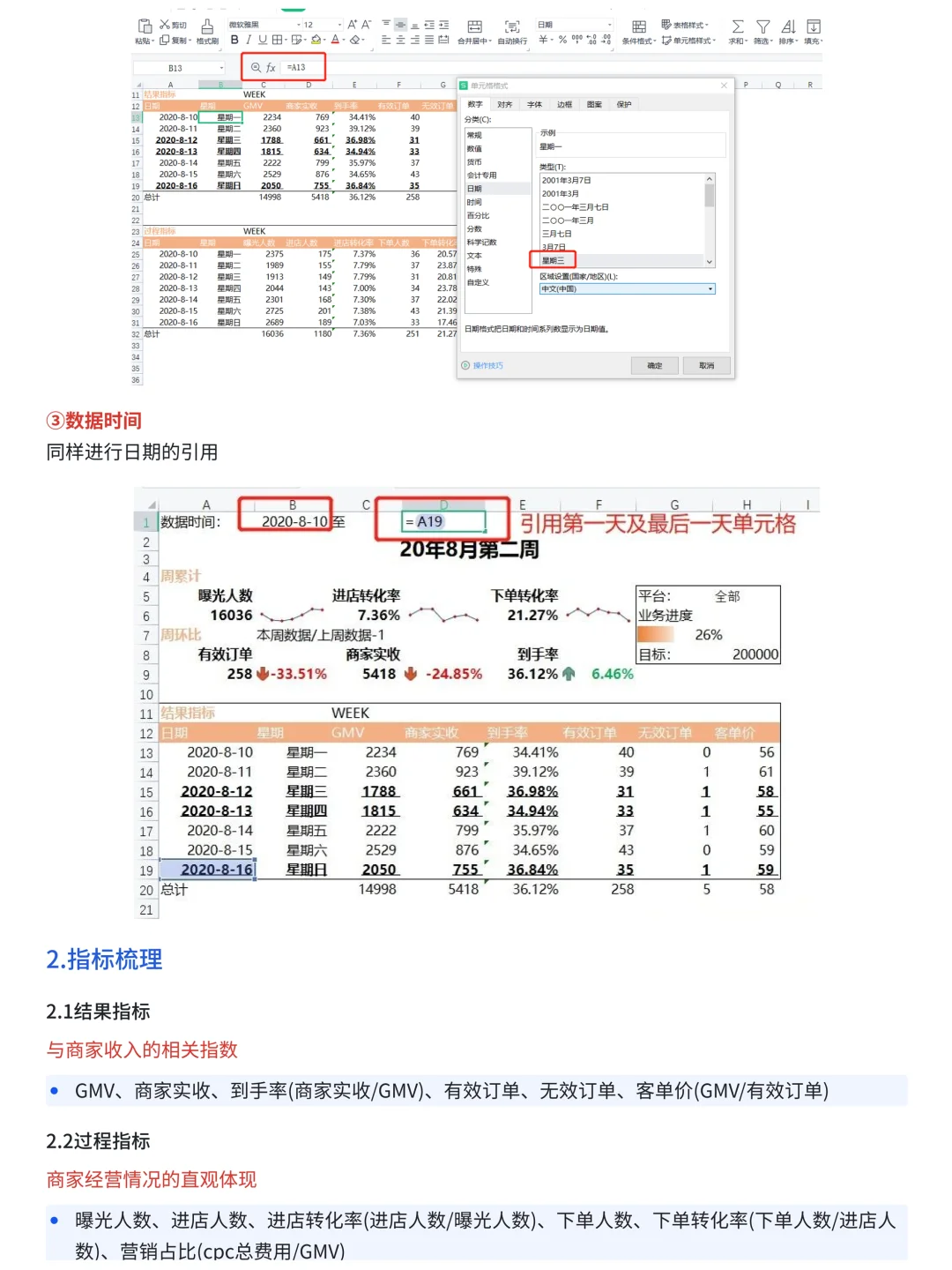Click the Fill (填充) icon
The image size is (952, 1270).
(814, 32)
